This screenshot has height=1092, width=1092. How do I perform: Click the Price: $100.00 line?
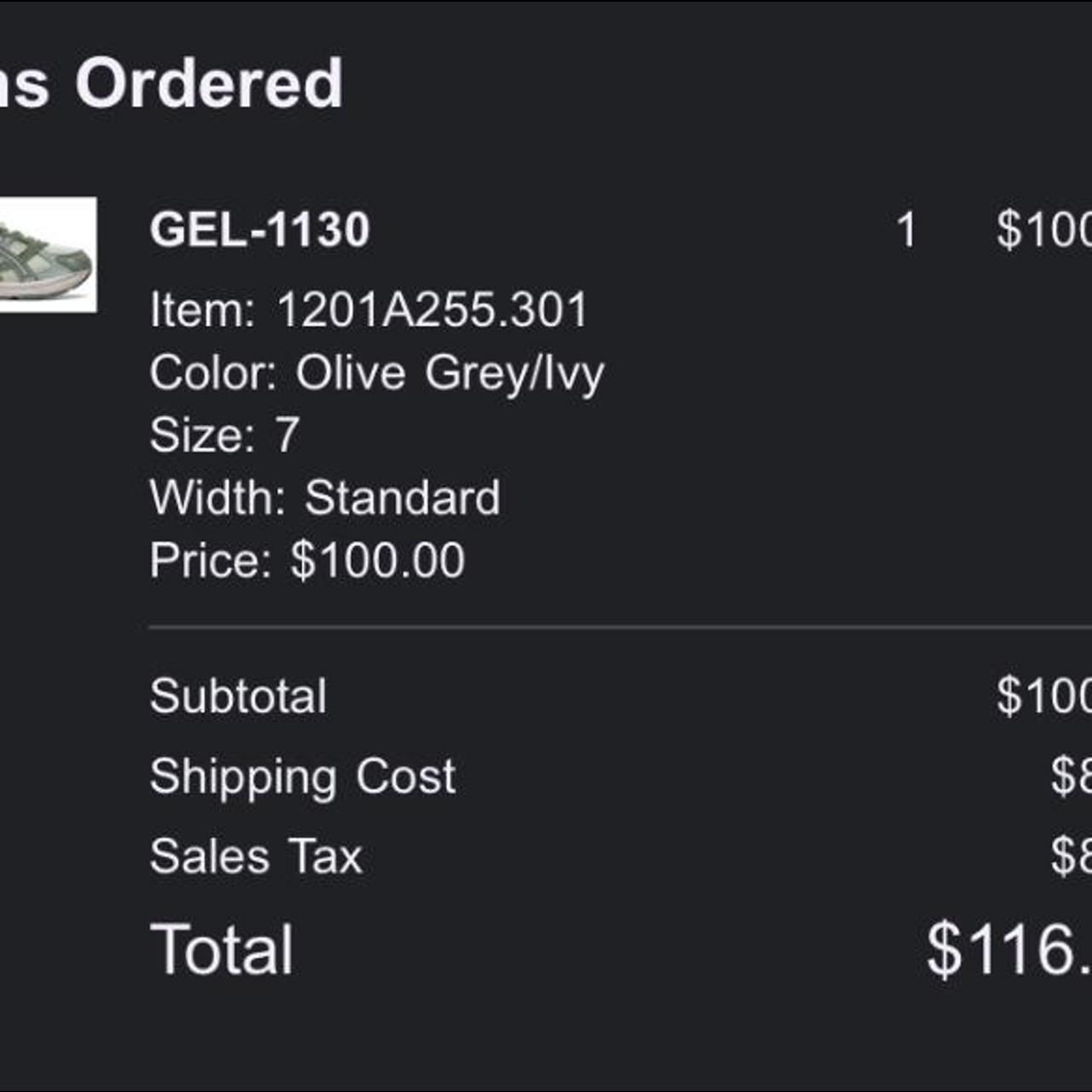(x=307, y=561)
